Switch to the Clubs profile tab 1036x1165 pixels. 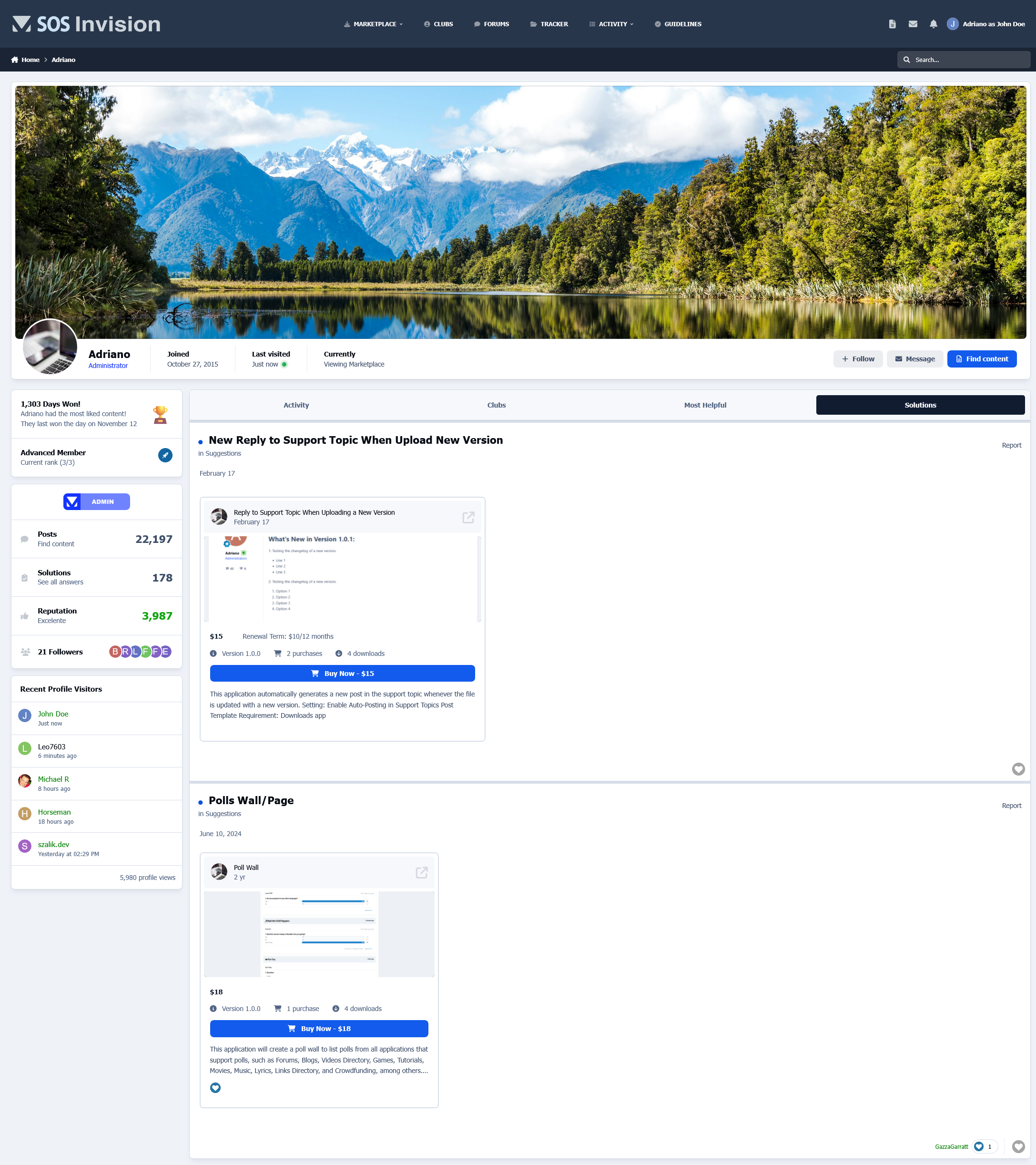(497, 405)
